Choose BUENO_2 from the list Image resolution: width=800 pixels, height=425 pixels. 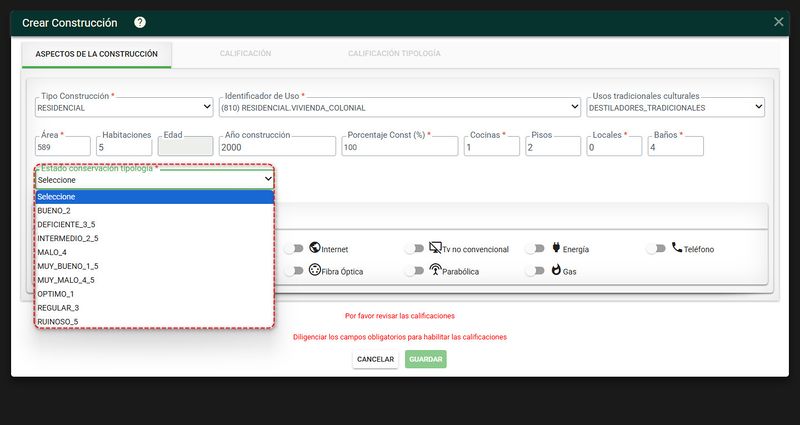[x=155, y=211]
